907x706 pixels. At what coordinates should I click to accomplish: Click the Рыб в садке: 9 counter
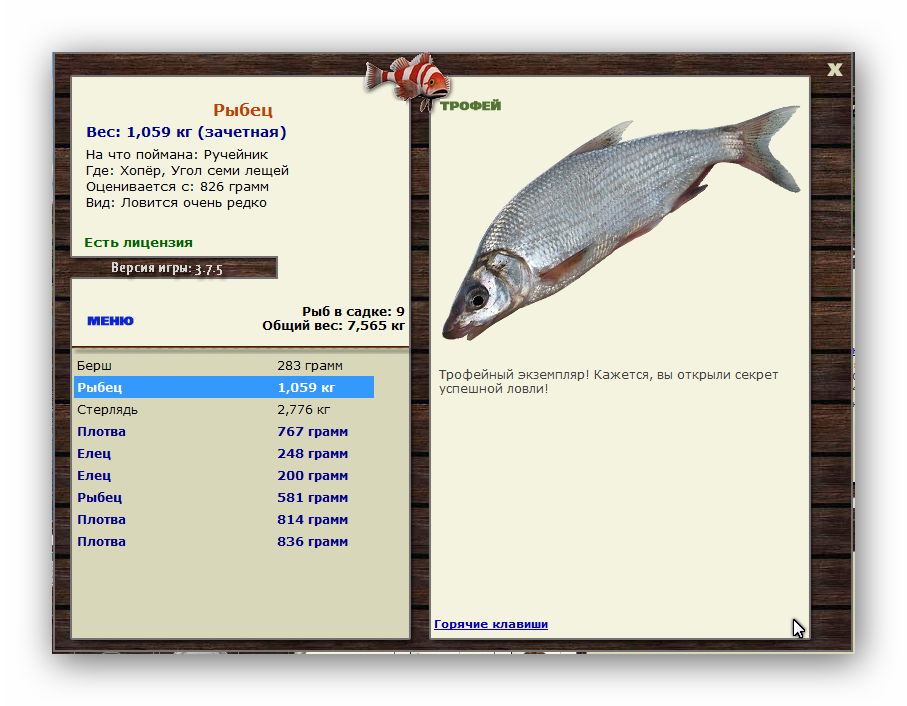[353, 312]
